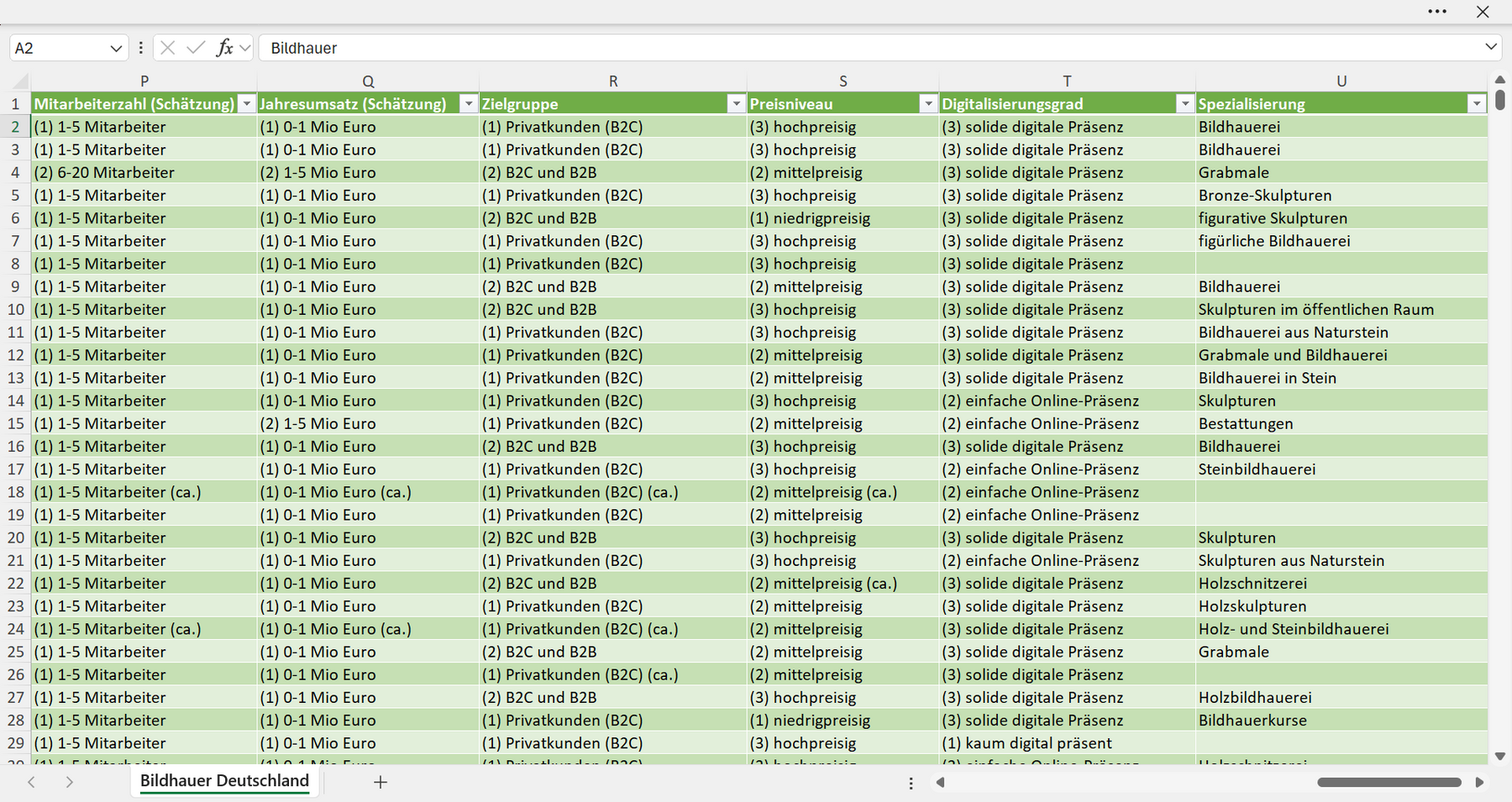Select row 4 header

15,173
